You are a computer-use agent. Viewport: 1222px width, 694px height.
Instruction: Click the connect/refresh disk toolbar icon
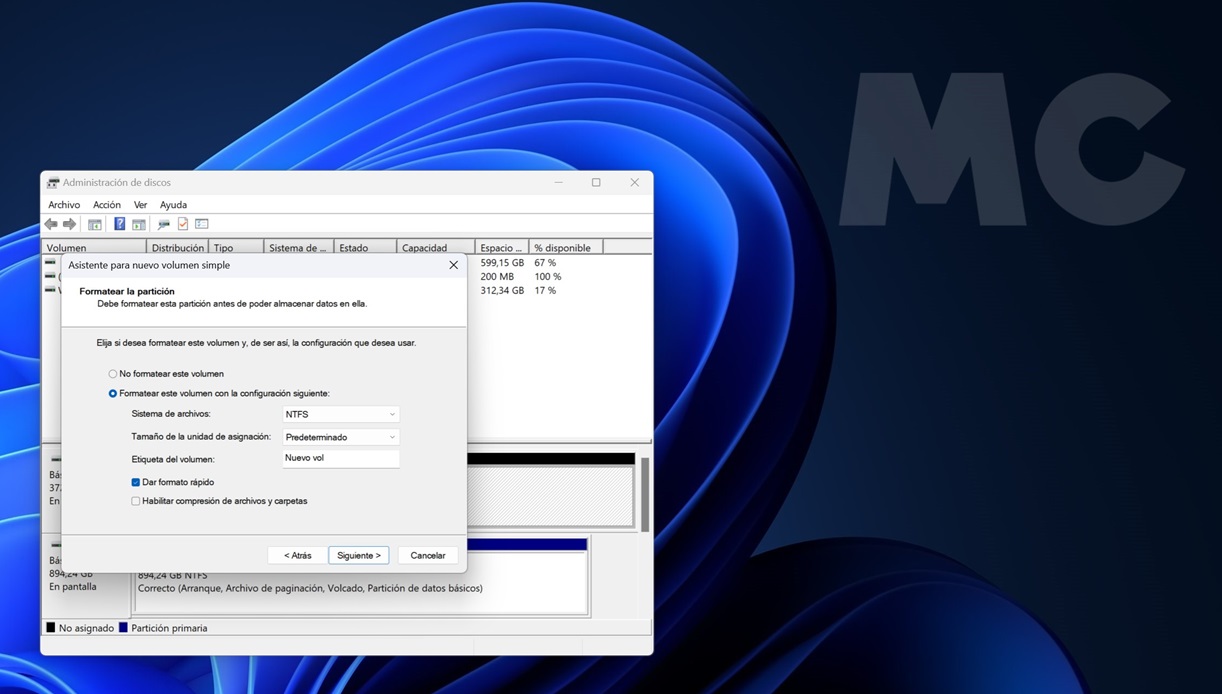(163, 224)
